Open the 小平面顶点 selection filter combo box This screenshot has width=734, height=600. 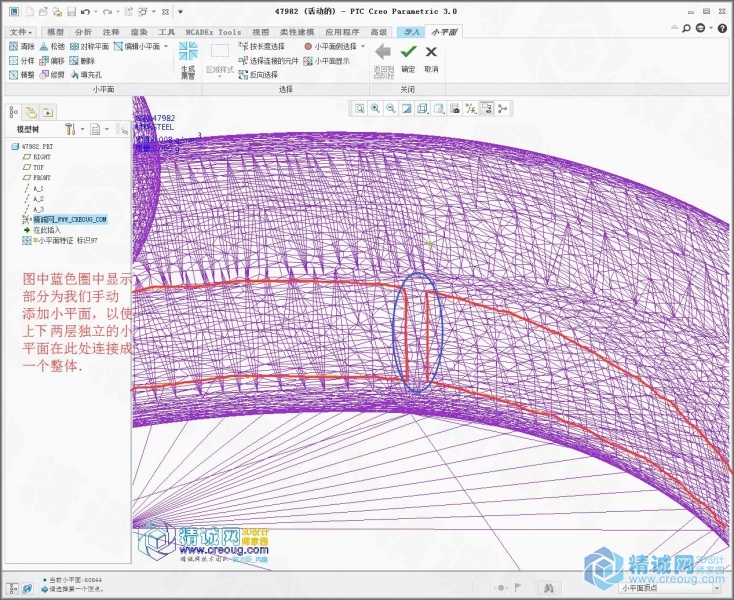(671, 587)
